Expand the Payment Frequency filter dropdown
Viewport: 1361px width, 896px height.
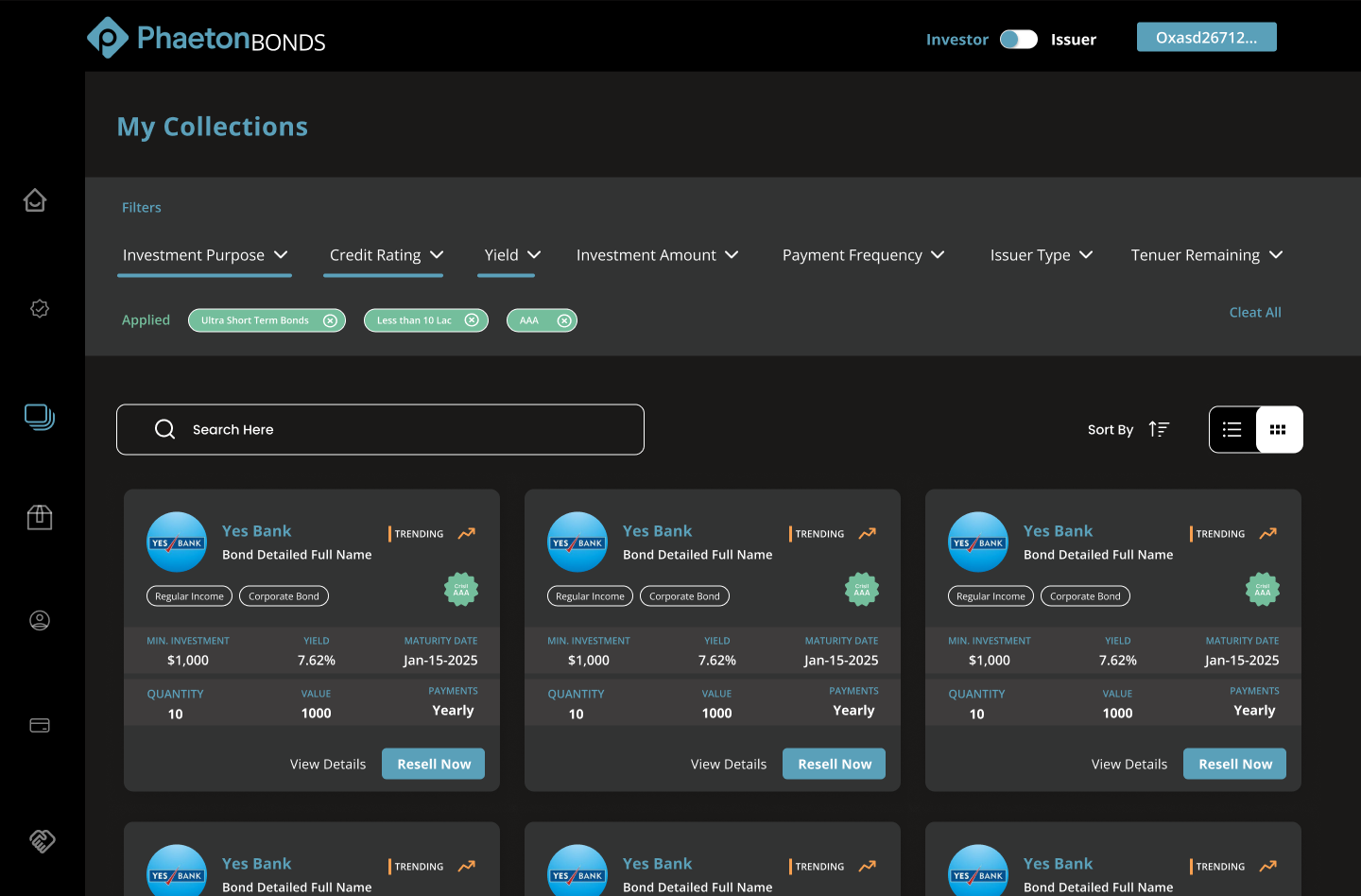click(863, 255)
